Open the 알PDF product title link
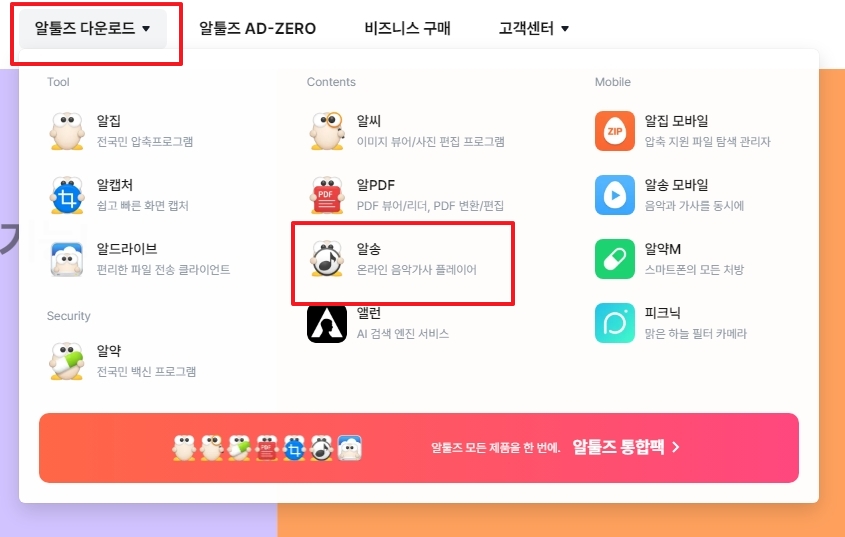The height and width of the screenshot is (537, 845). (376, 185)
